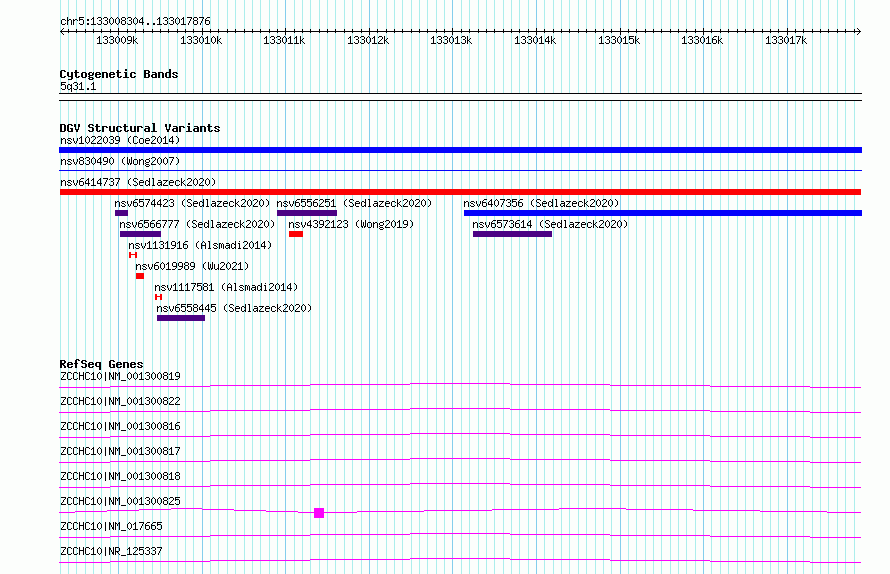Click the nsv6019989 (Wu2021) red marker
Viewport: 890px width, 574px height.
coord(140,276)
